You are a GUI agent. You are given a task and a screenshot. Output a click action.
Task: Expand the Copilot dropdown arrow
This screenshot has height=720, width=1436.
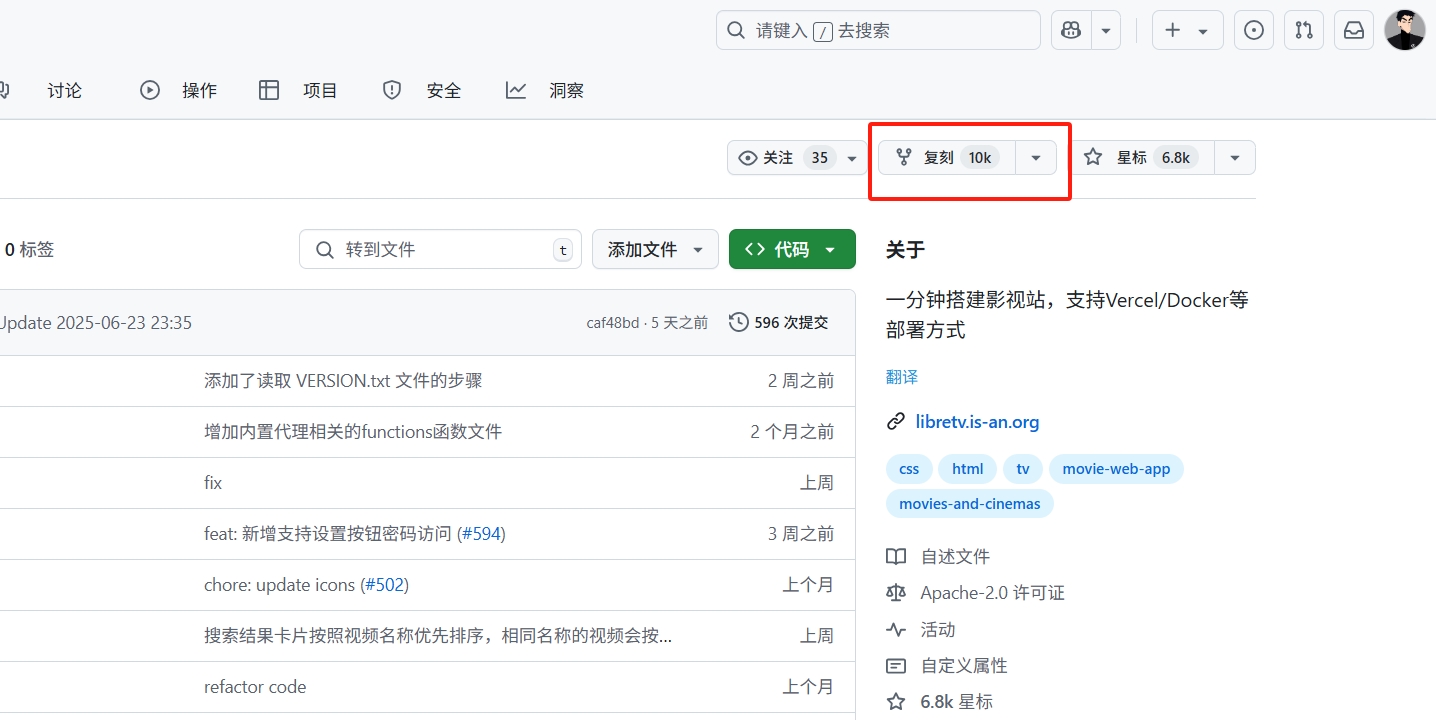(x=1106, y=31)
